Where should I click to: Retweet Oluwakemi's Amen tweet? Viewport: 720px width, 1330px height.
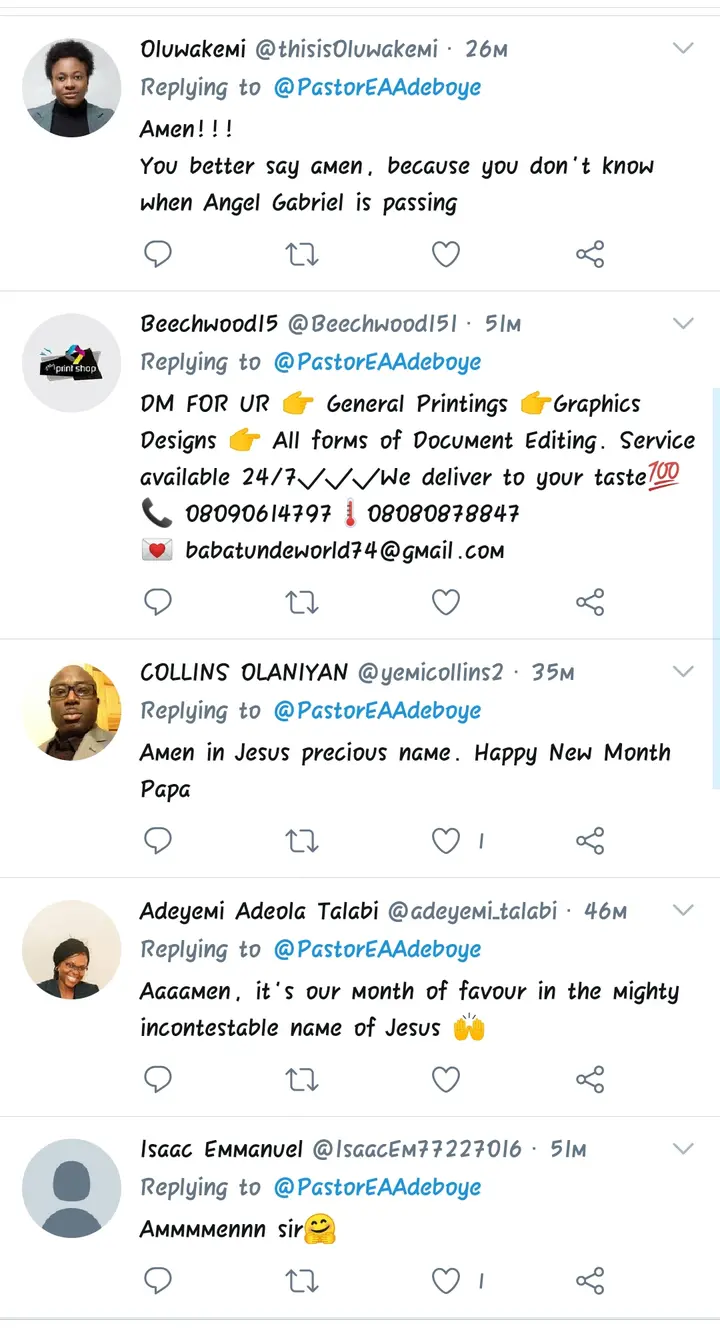302,255
